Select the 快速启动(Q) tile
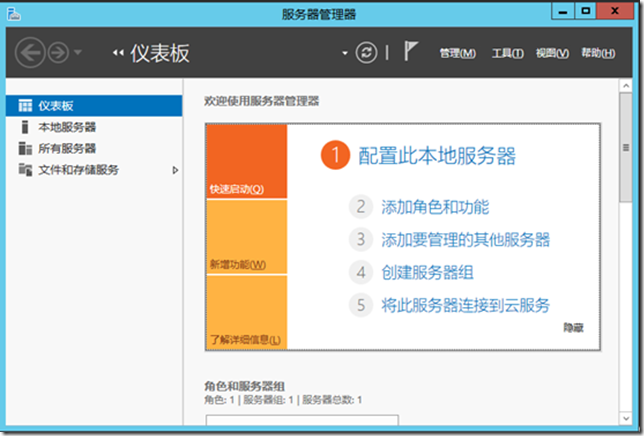This screenshot has width=644, height=436. (246, 161)
